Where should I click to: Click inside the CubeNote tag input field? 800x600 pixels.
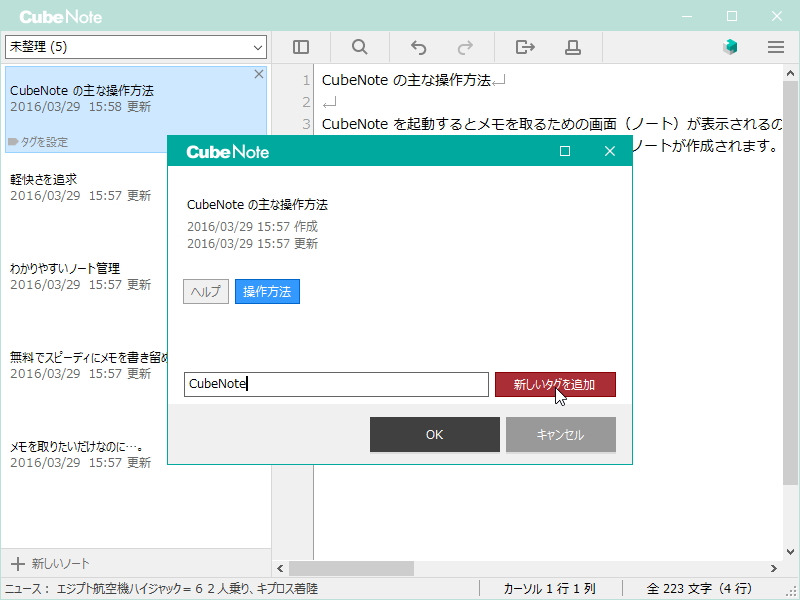click(336, 384)
